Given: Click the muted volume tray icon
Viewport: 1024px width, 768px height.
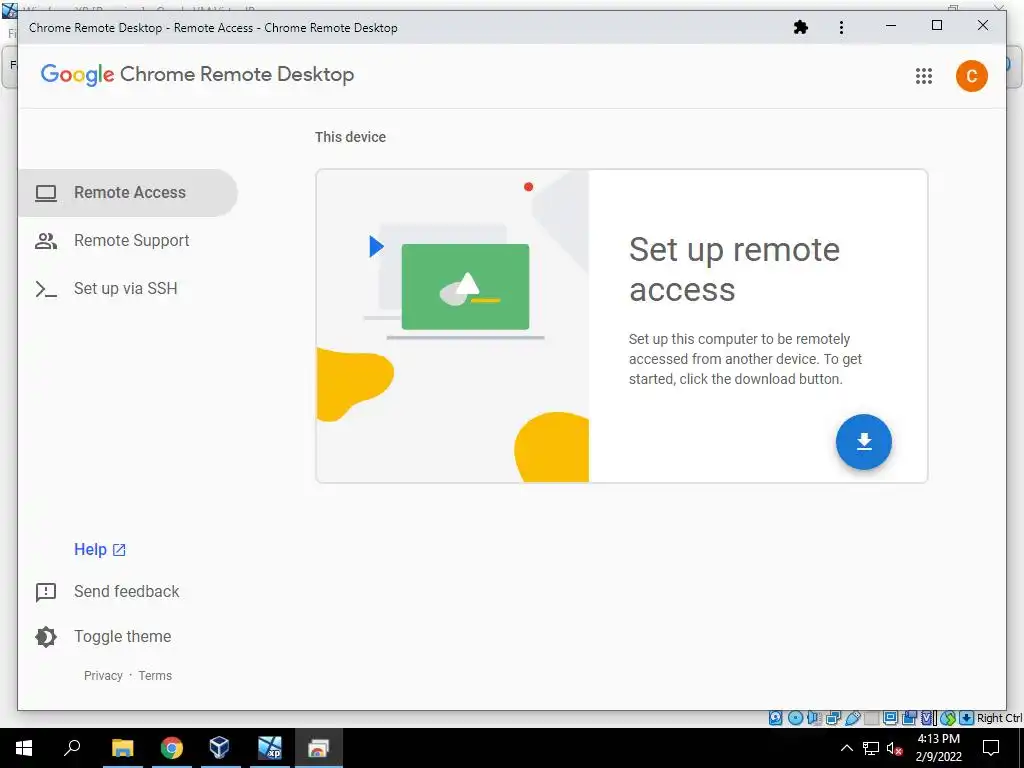Looking at the screenshot, I should pyautogui.click(x=895, y=748).
